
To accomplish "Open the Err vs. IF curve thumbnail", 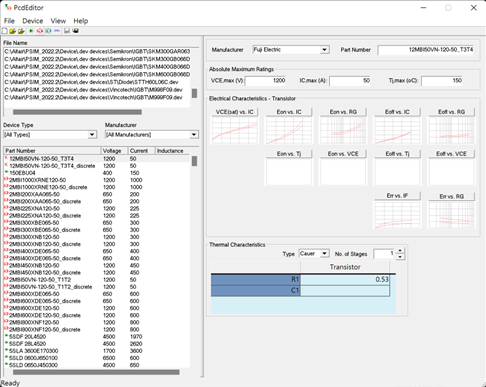I will click(397, 215).
